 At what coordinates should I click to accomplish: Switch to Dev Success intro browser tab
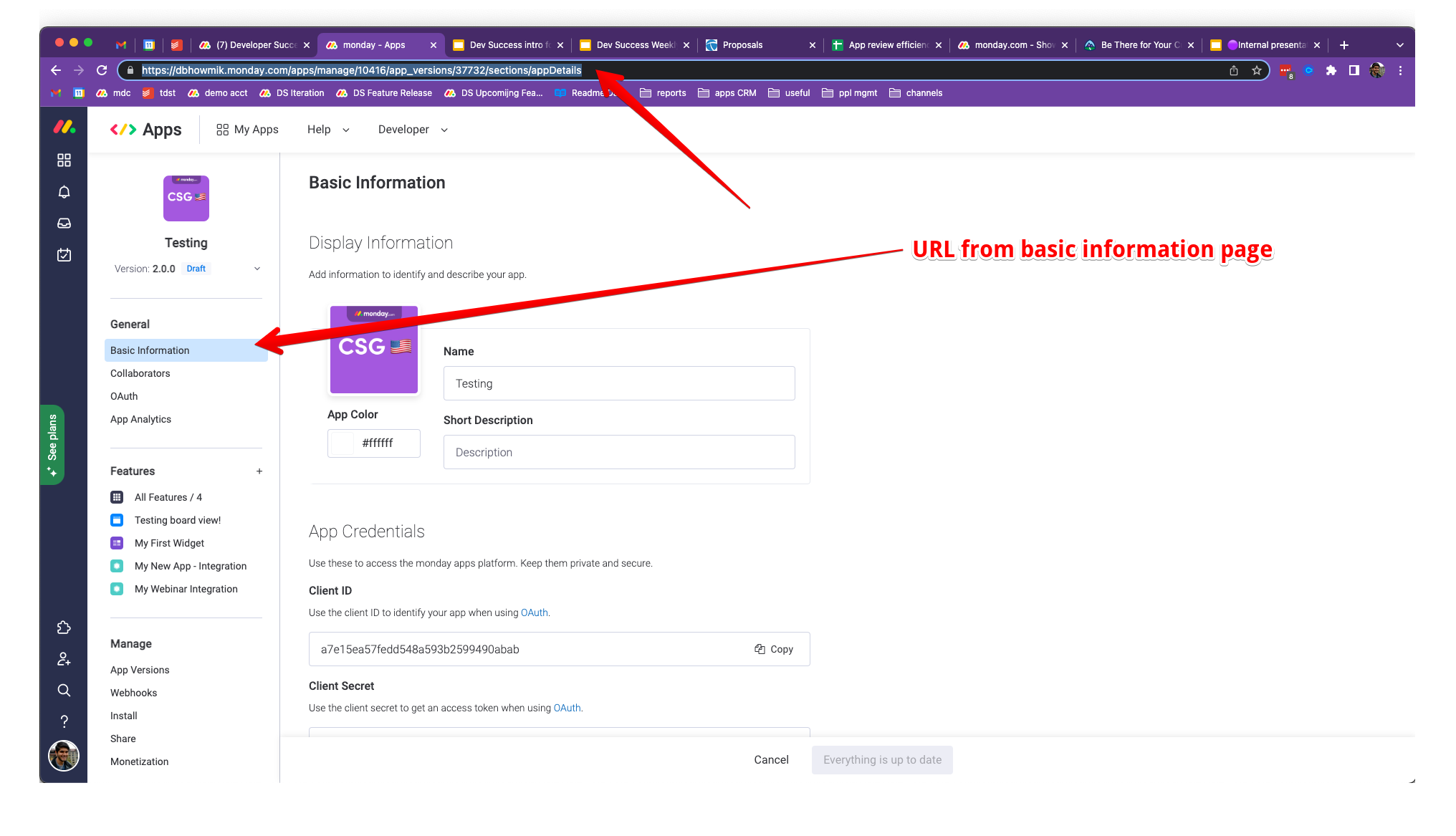click(505, 45)
